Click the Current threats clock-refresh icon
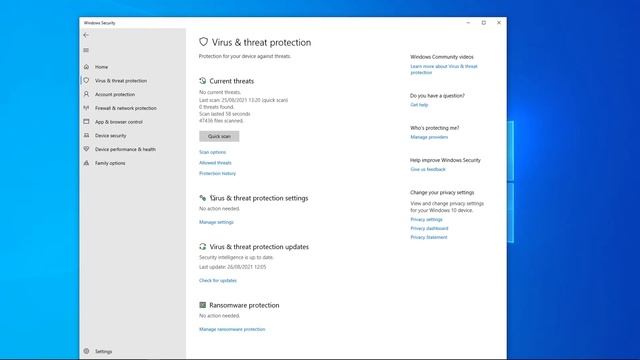 [x=202, y=81]
